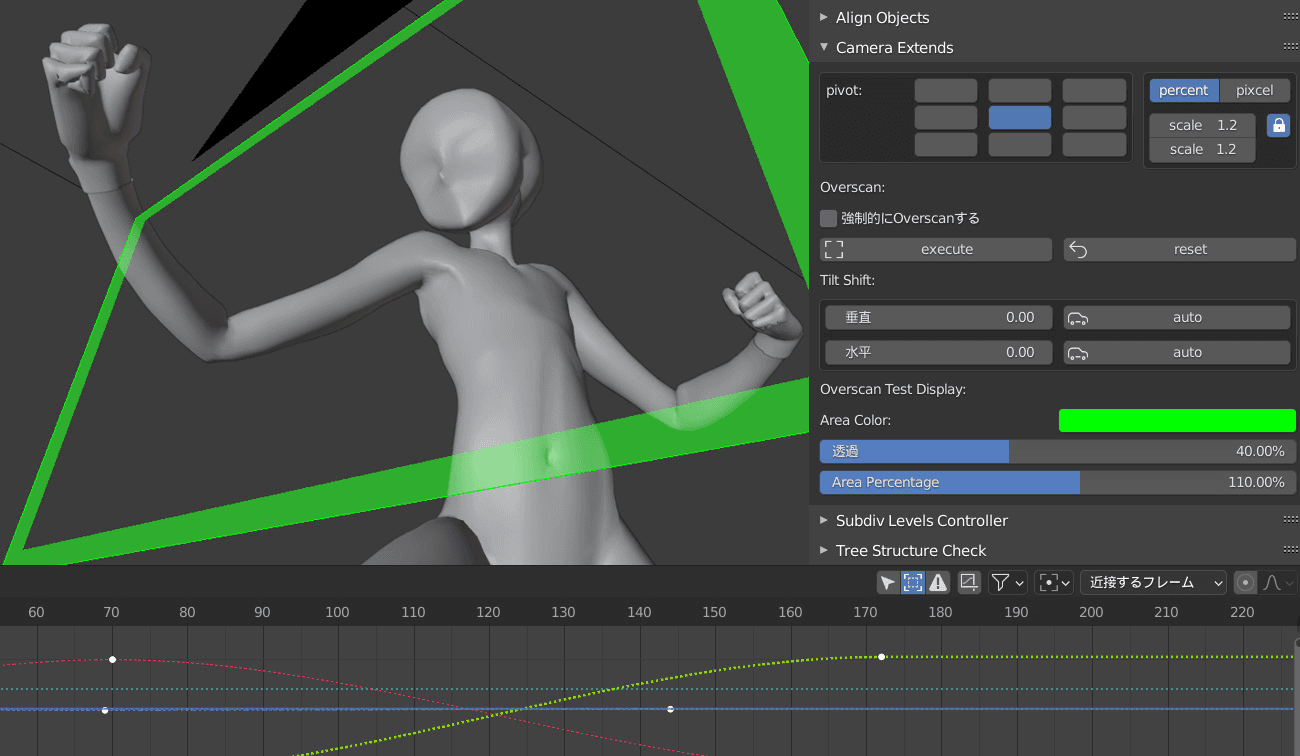Expand the Align Objects panel
Viewport: 1300px width, 756px height.
[882, 17]
